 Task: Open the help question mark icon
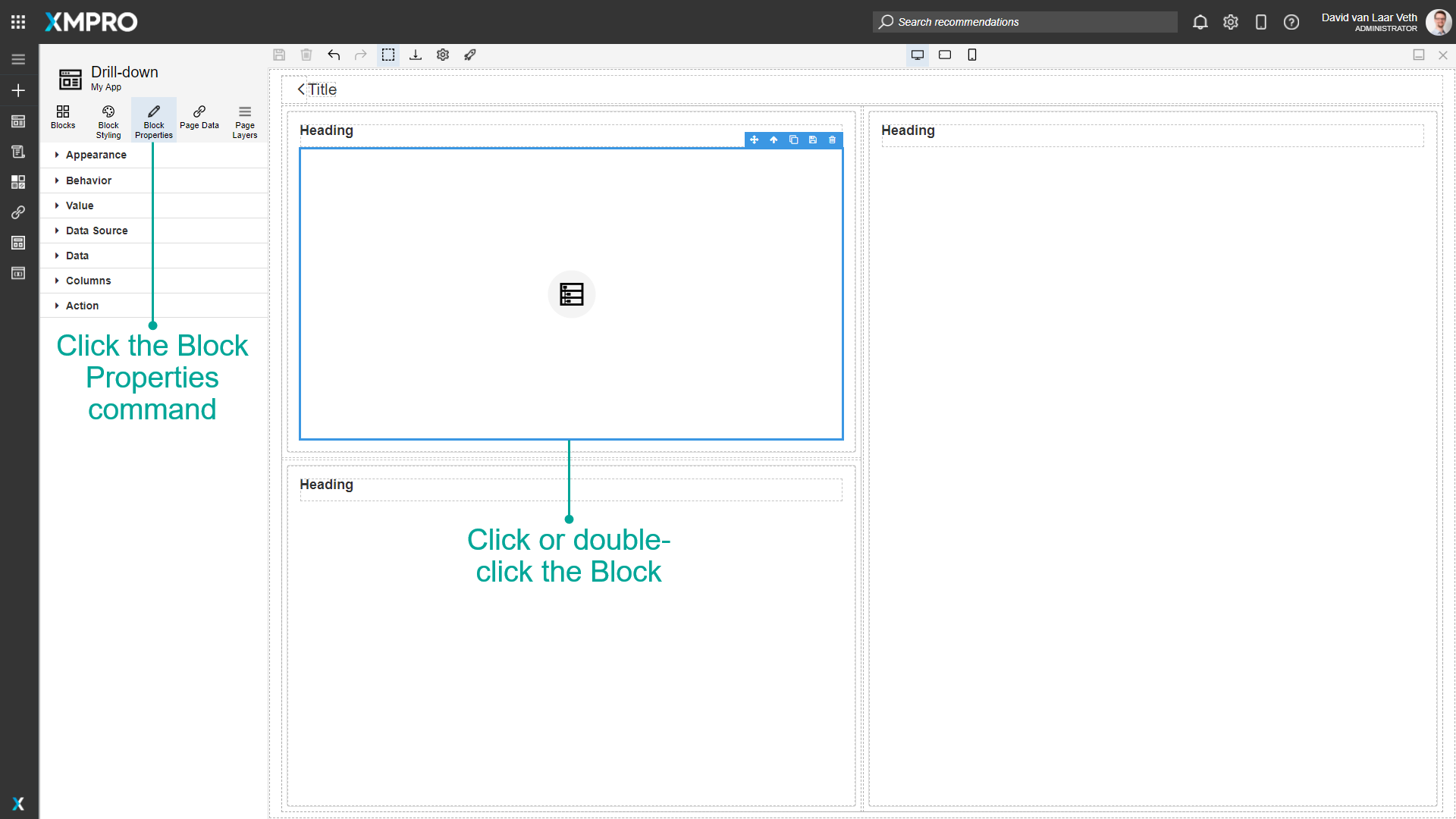pyautogui.click(x=1291, y=22)
